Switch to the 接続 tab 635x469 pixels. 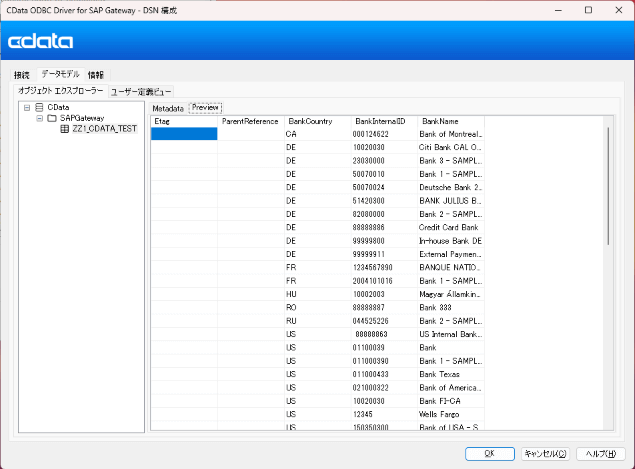point(22,75)
